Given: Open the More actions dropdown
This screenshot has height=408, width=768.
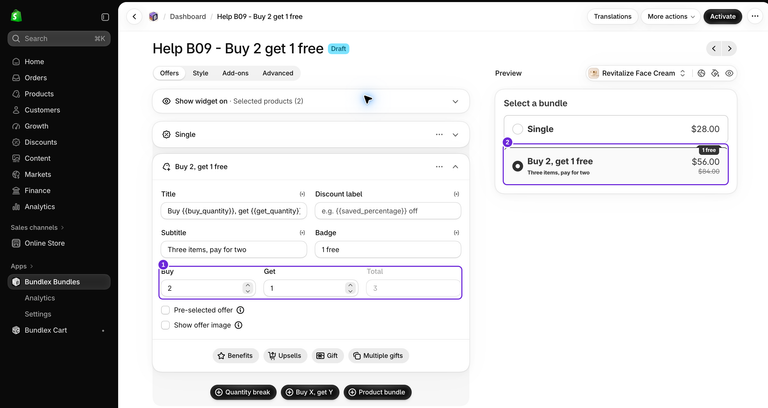Looking at the screenshot, I should click(671, 17).
